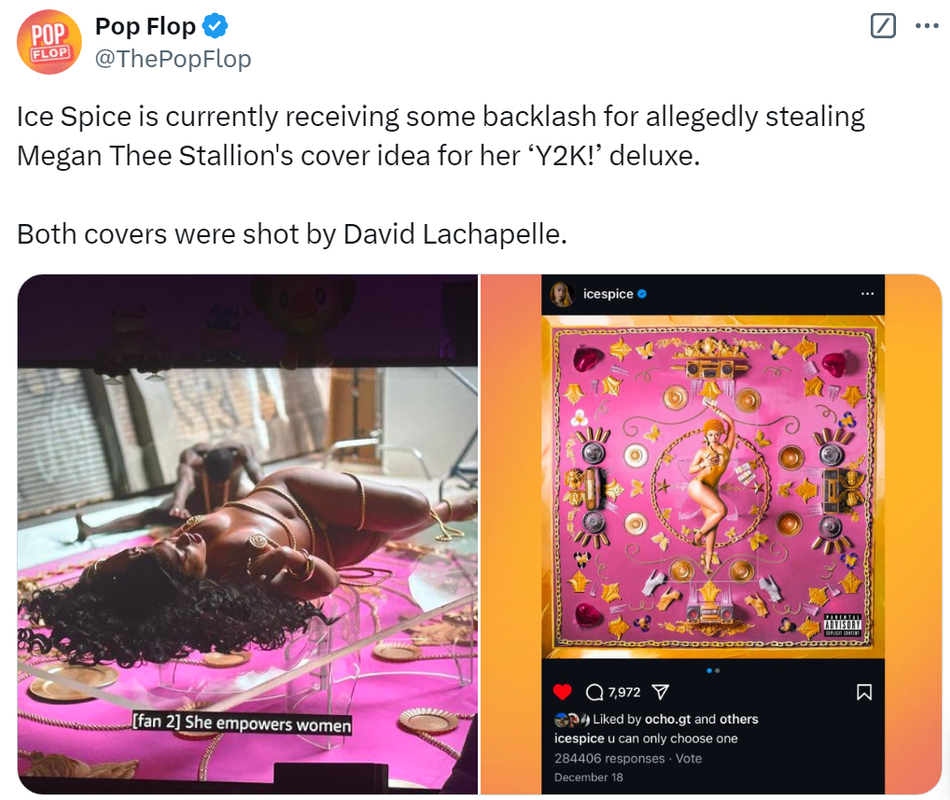
Task: Open the Instagram post three-dot menu
Action: [868, 294]
